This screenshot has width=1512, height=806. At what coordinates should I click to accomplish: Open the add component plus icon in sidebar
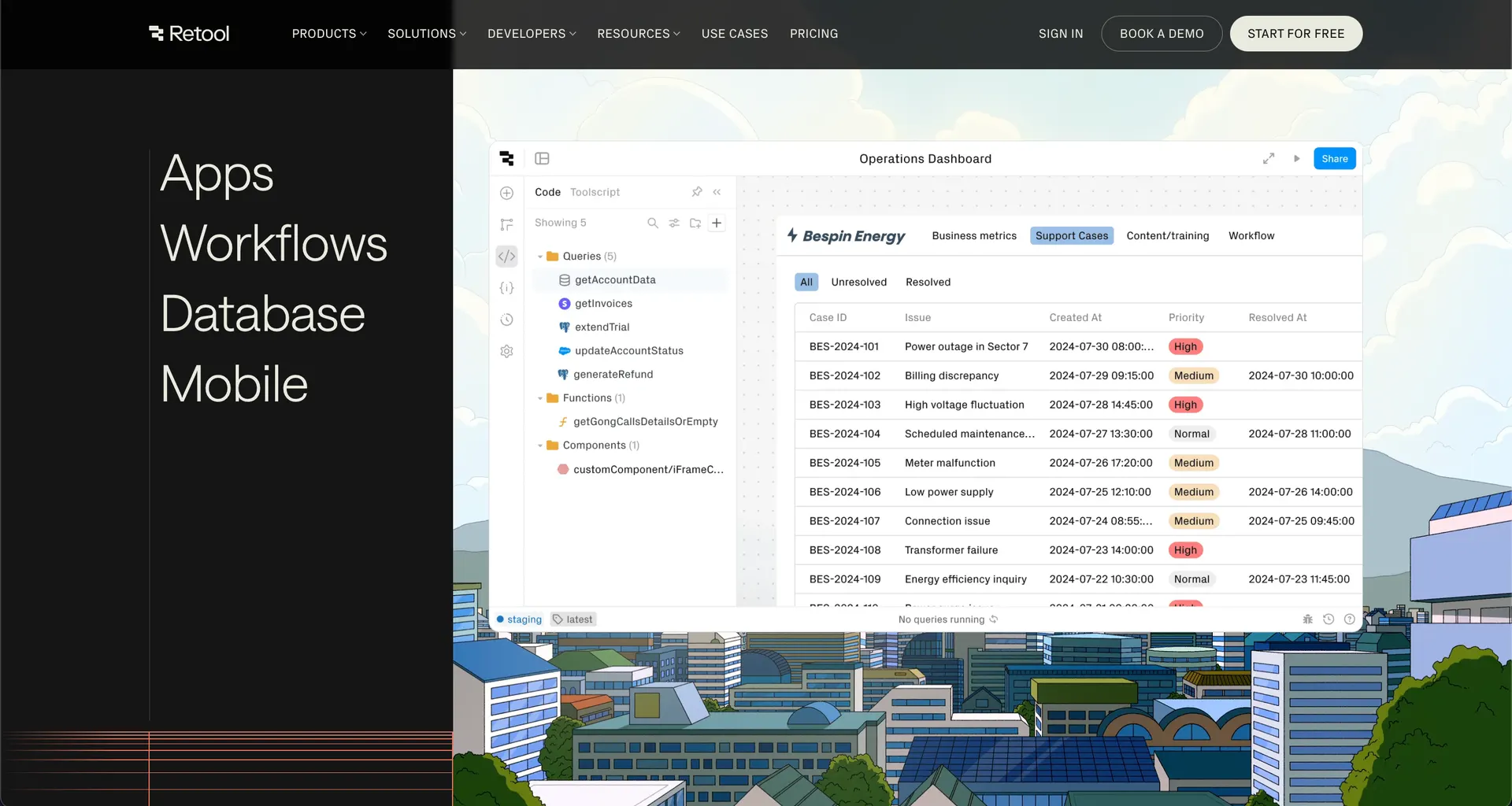506,193
